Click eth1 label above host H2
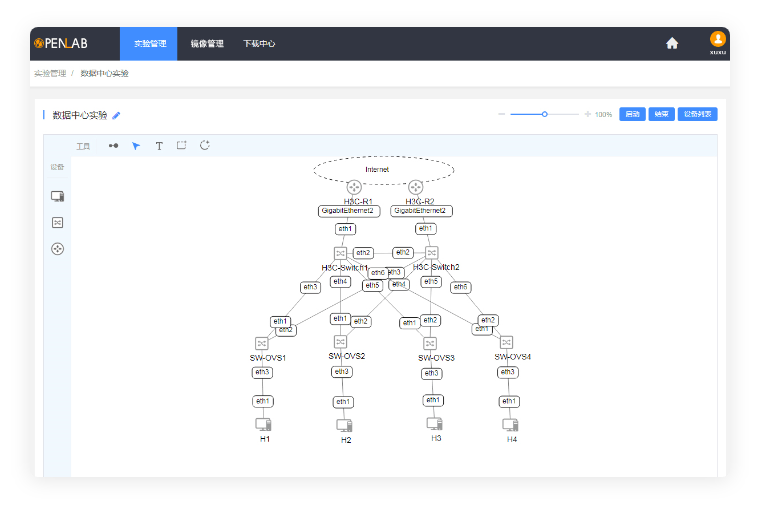This screenshot has width=760, height=510. pos(343,402)
